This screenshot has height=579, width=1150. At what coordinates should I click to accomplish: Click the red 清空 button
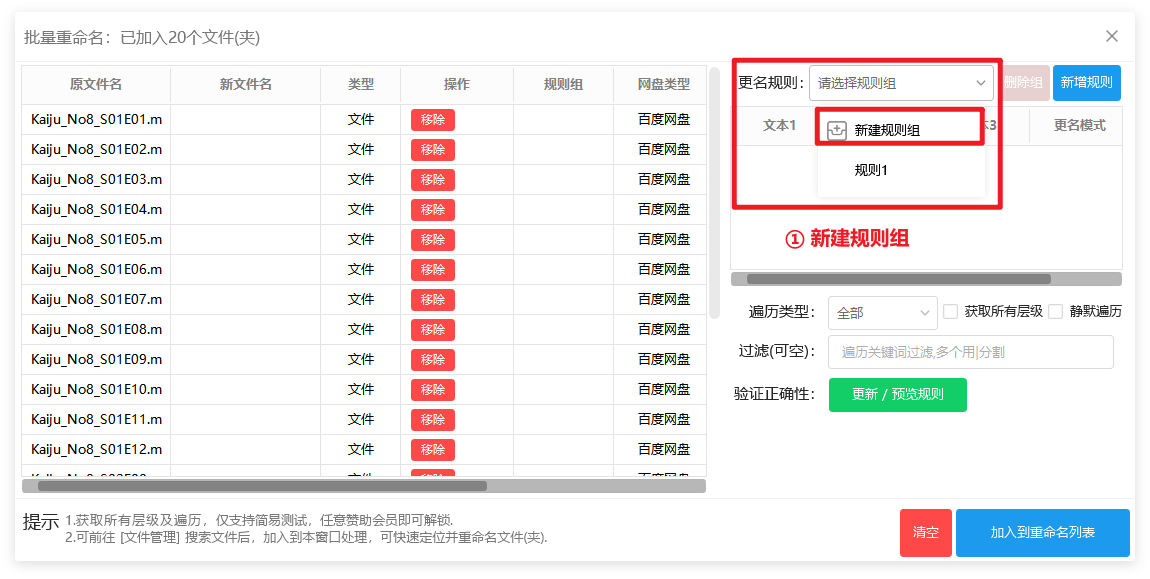tap(925, 532)
